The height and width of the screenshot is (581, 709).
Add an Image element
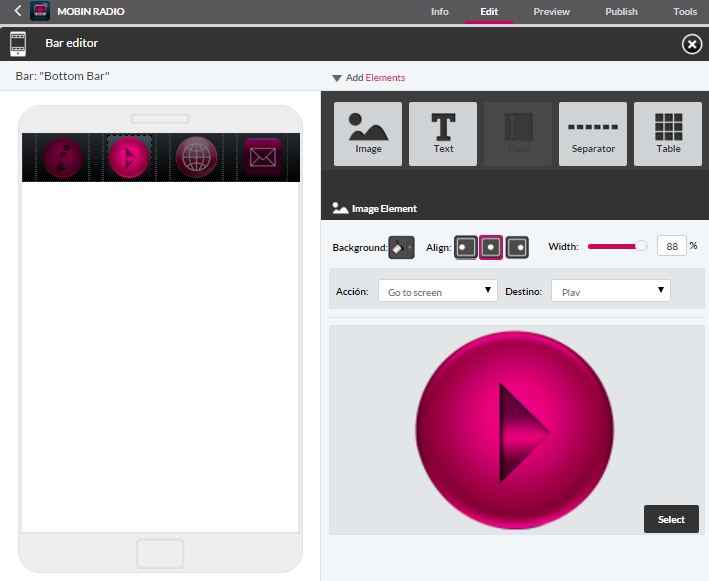coord(368,134)
